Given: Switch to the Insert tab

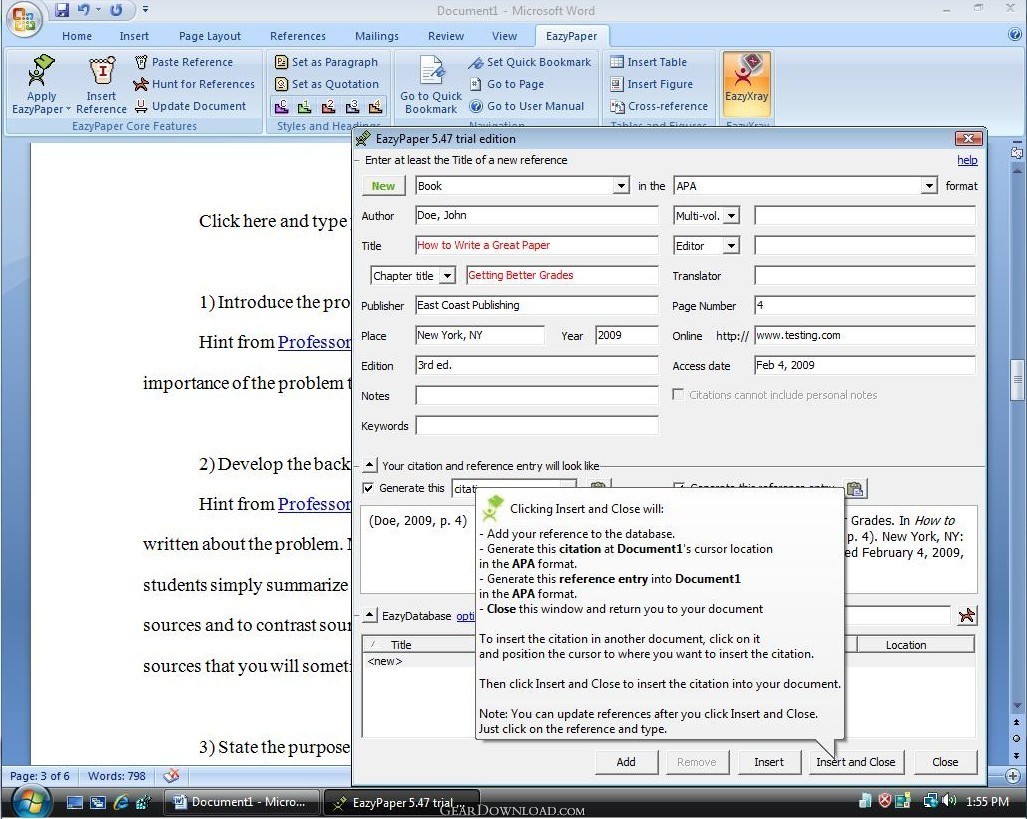Looking at the screenshot, I should [134, 36].
